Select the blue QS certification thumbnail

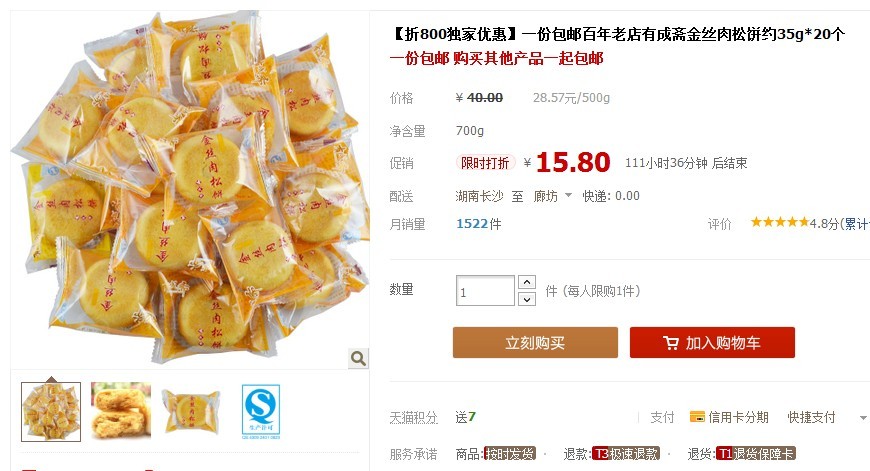(261, 412)
